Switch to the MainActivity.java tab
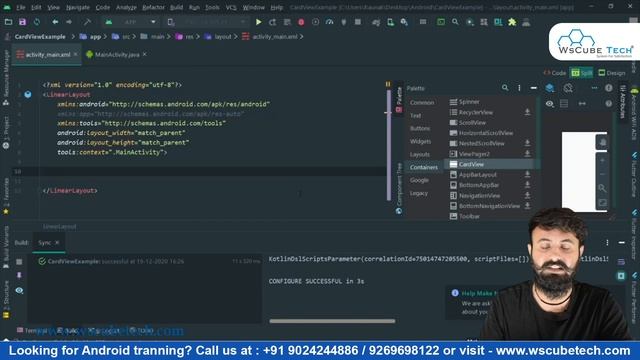The width and height of the screenshot is (640, 360). 117,54
